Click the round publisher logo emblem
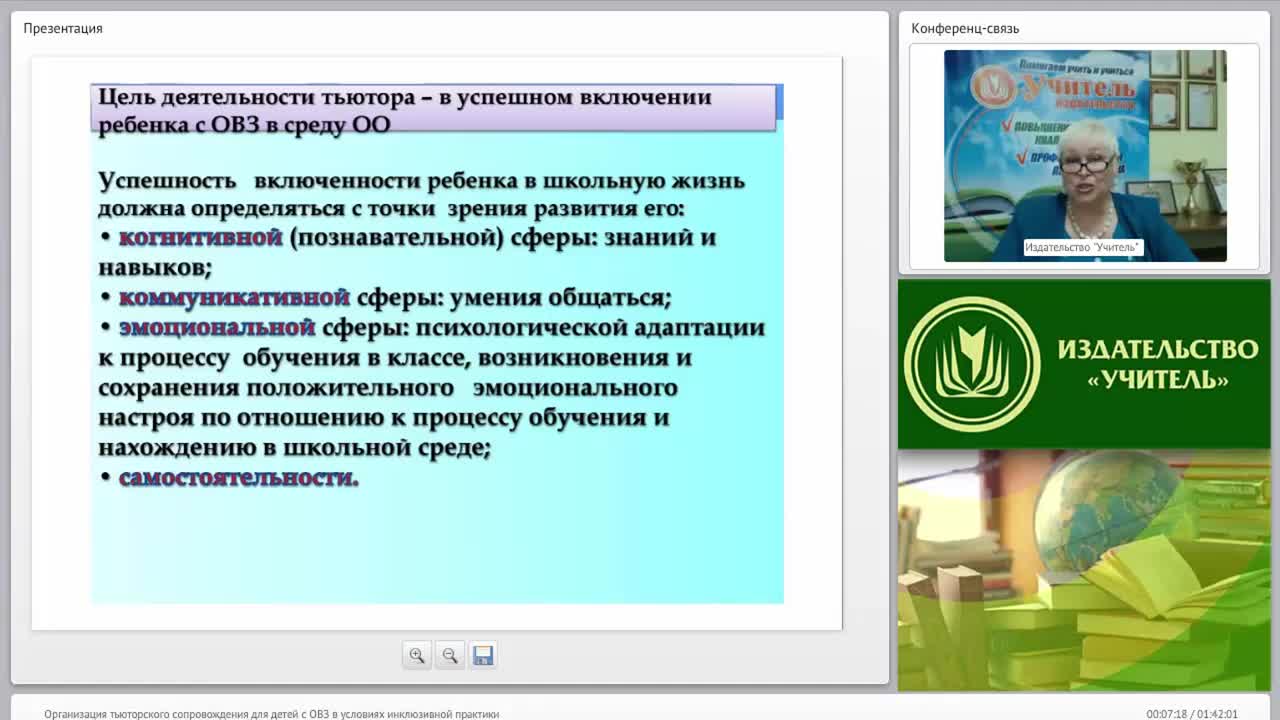This screenshot has width=1280, height=720. [972, 364]
